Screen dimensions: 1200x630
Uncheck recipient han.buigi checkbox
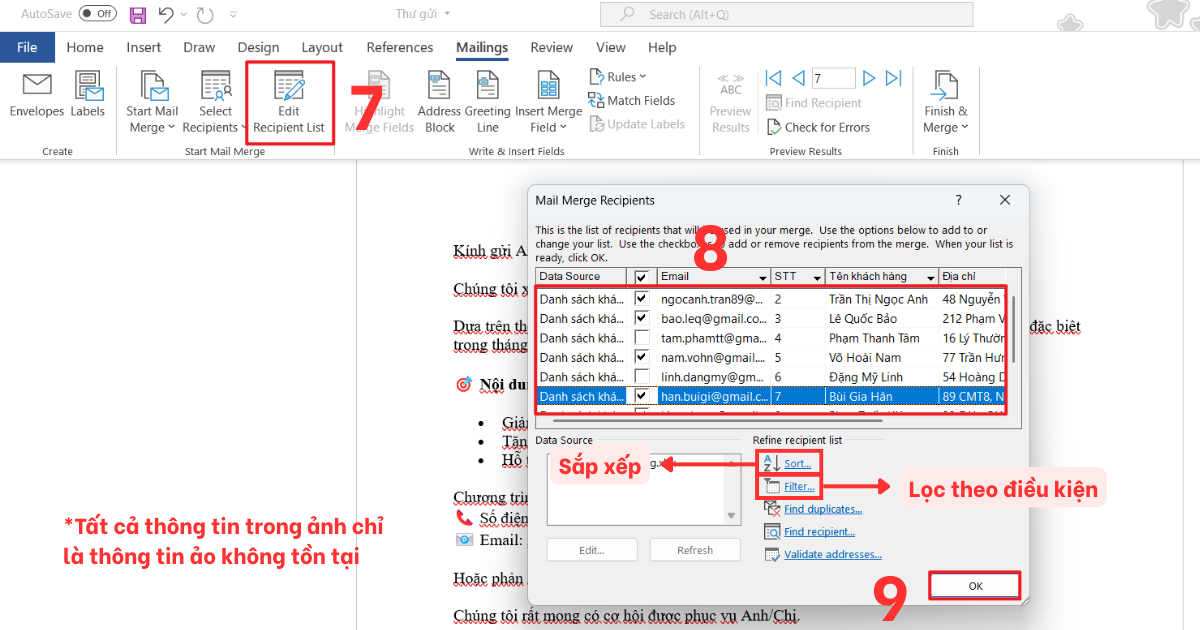[642, 396]
